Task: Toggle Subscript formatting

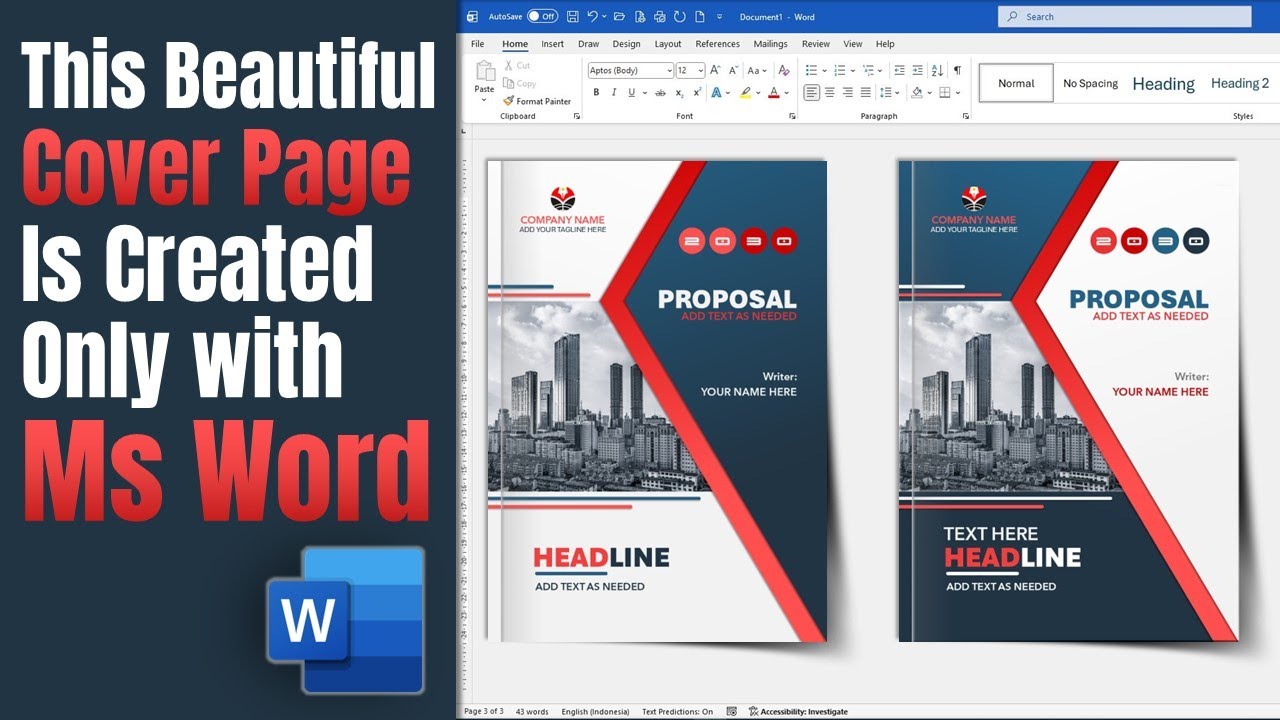Action: [680, 92]
